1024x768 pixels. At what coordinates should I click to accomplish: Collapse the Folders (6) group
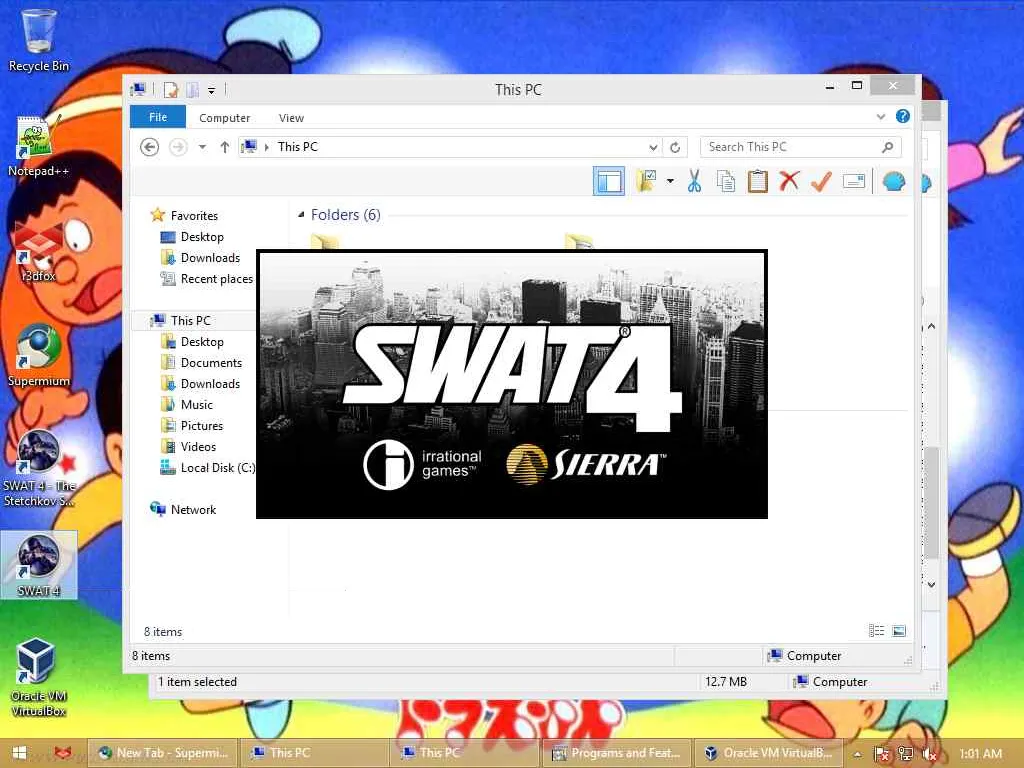pyautogui.click(x=301, y=215)
